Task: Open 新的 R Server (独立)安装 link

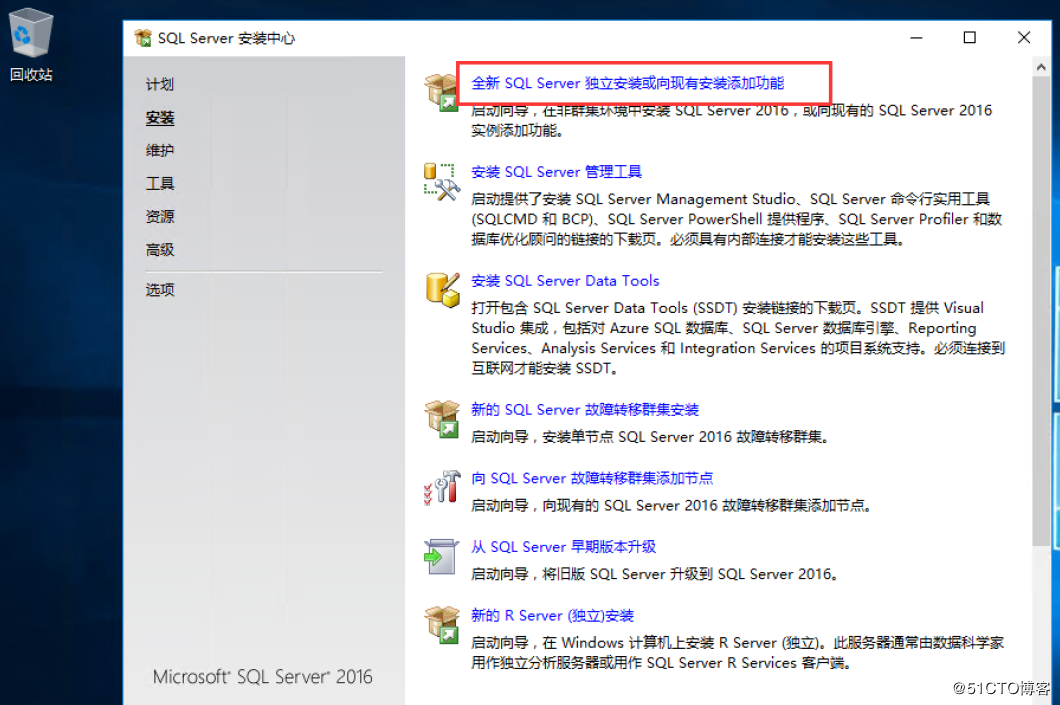Action: point(552,615)
